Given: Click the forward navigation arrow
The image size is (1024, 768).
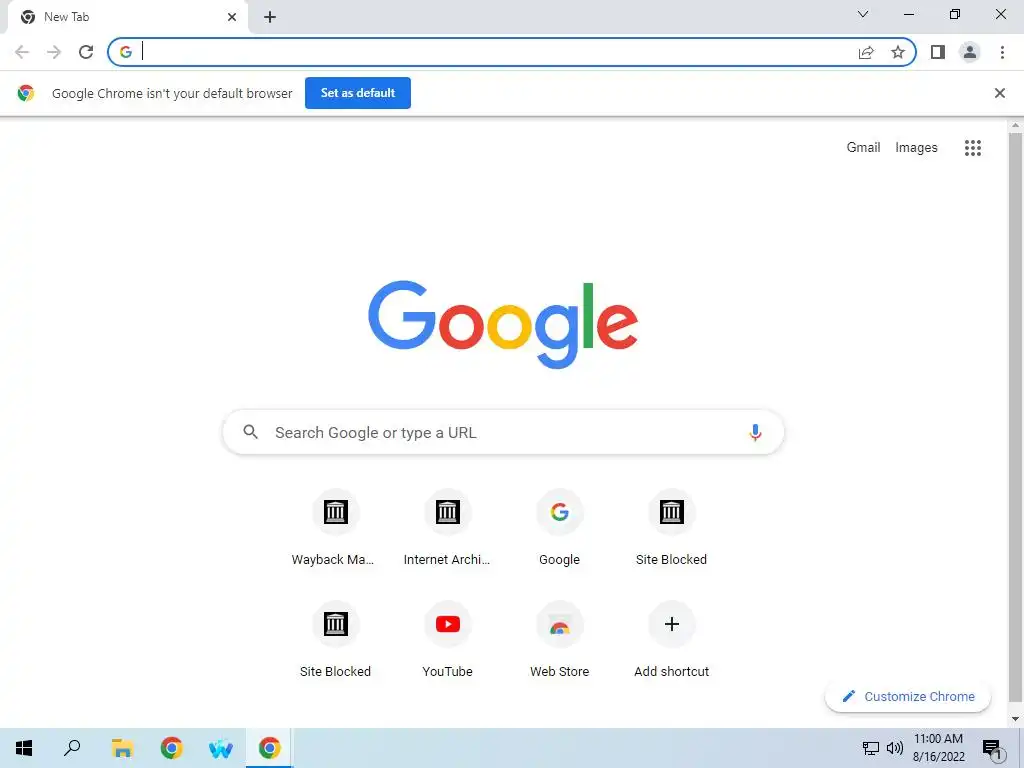Looking at the screenshot, I should click(54, 52).
